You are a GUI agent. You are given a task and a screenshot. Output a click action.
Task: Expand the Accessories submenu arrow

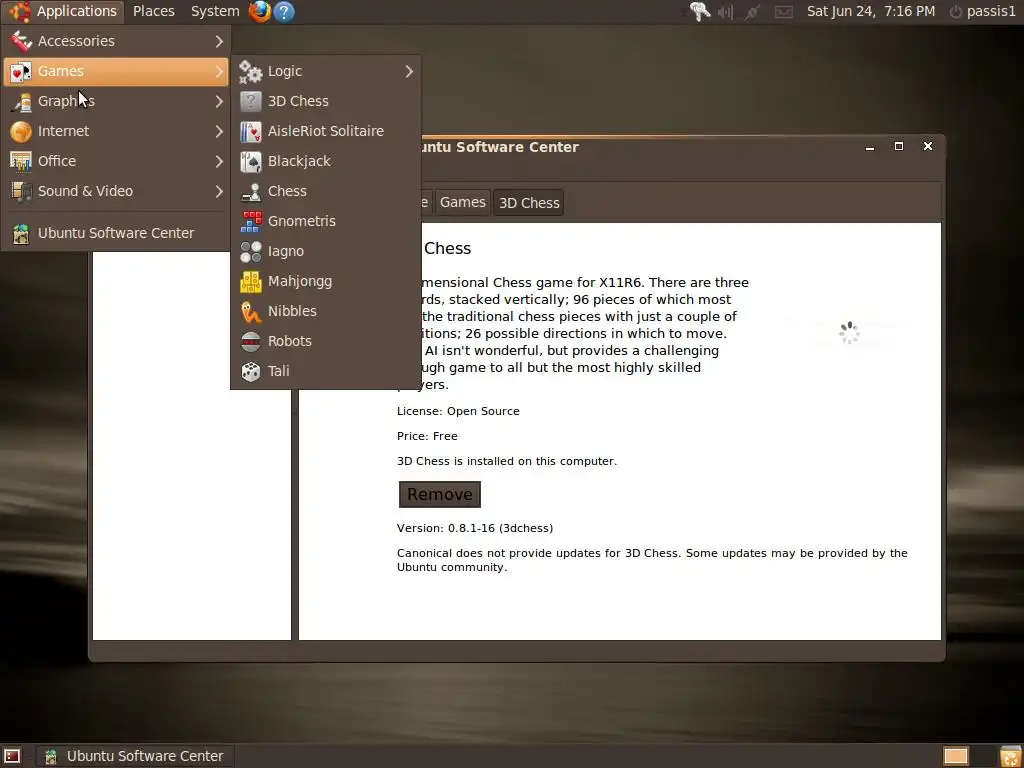coord(219,41)
